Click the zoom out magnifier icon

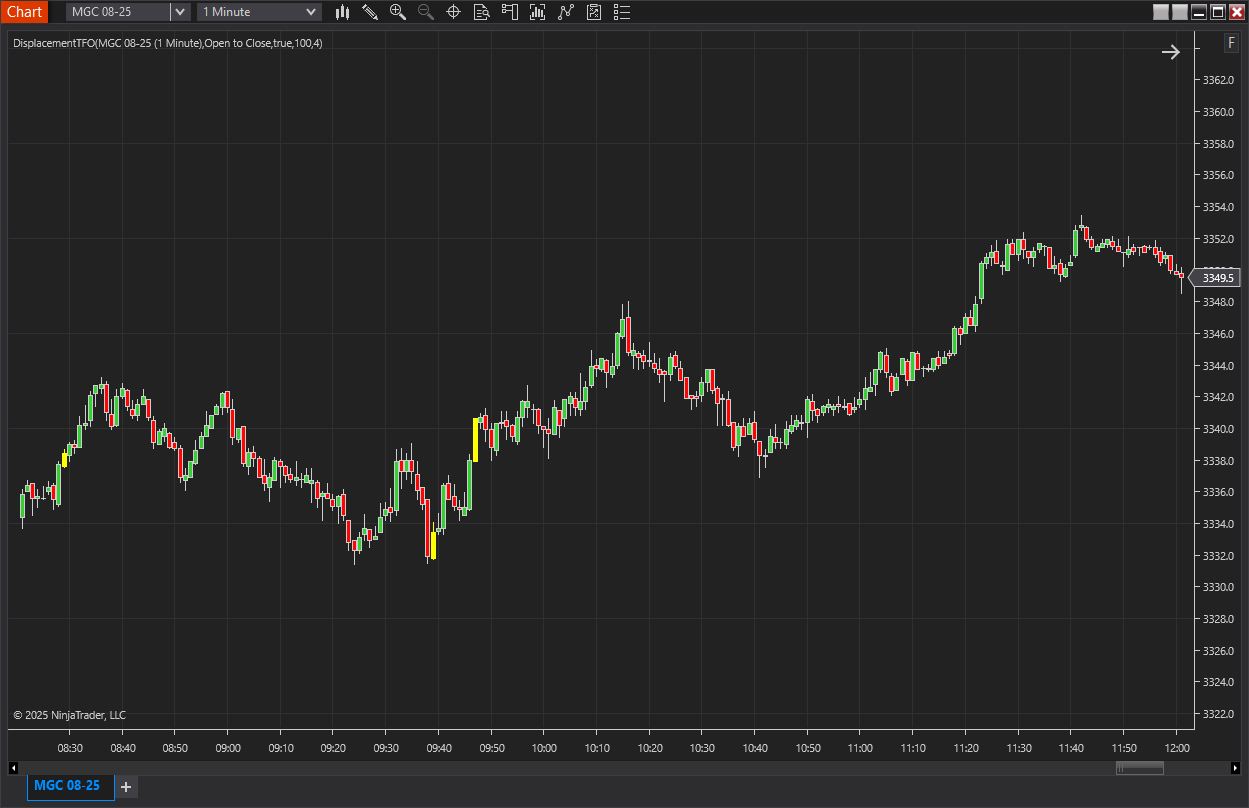pyautogui.click(x=425, y=12)
